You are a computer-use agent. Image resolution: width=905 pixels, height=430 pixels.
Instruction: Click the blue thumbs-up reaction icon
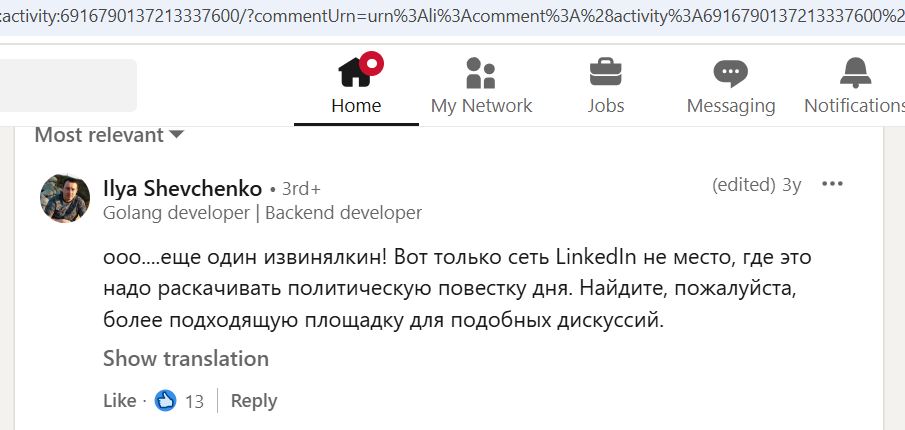166,401
